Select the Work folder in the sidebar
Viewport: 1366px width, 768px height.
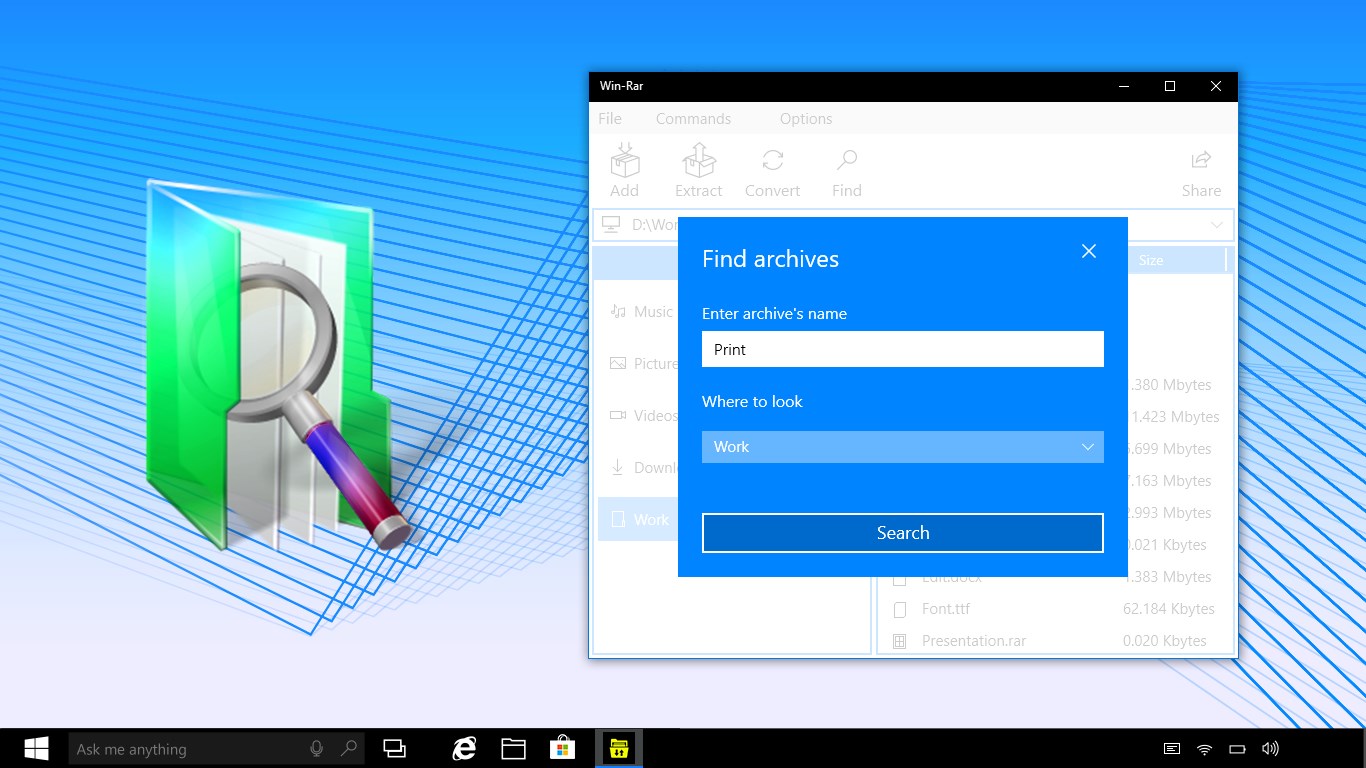[638, 520]
